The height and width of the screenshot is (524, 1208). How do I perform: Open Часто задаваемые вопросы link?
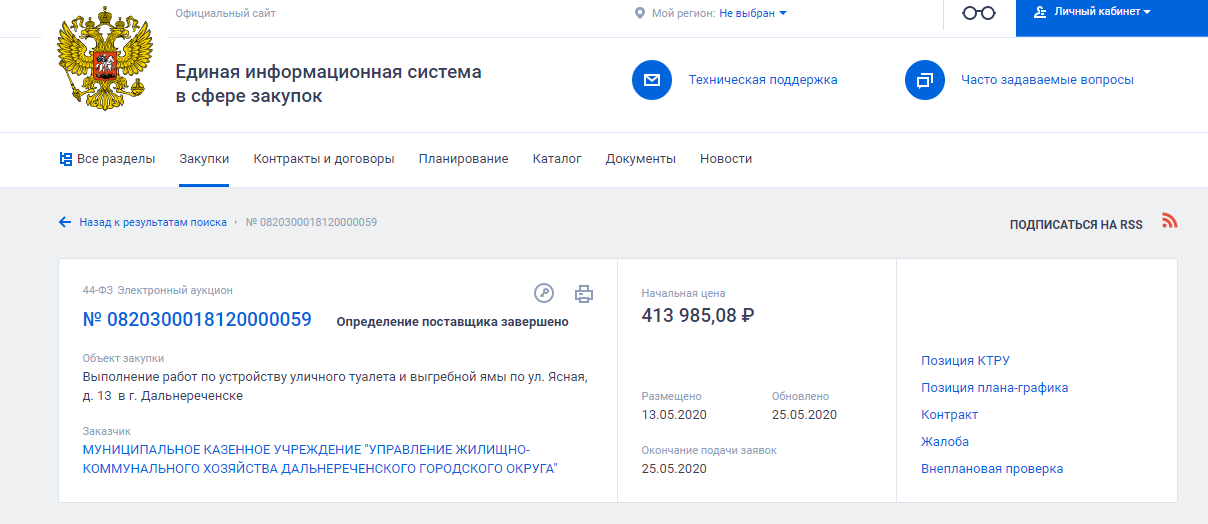(1047, 80)
